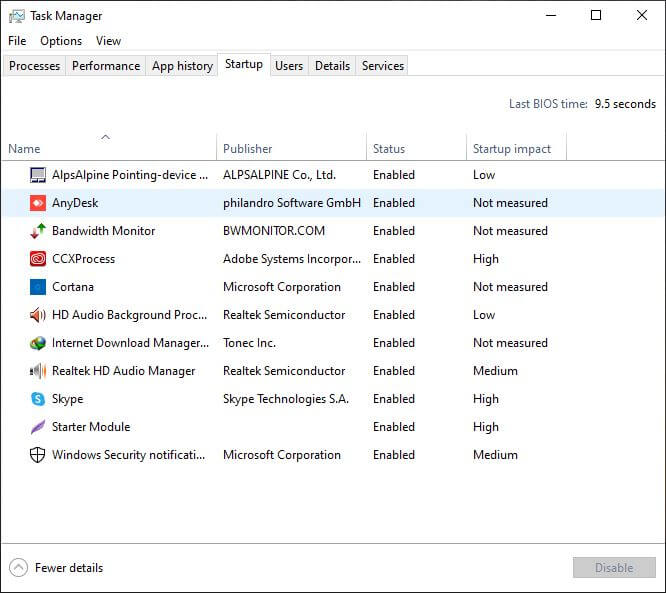The image size is (666, 593).
Task: Click the Medium impact for Realtek HD Audio Manager
Action: [495, 371]
